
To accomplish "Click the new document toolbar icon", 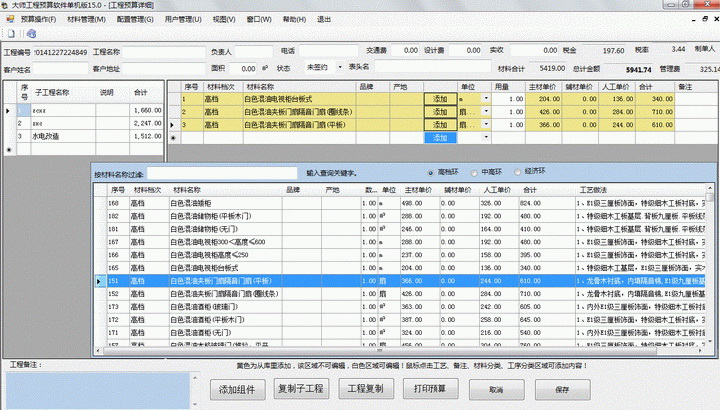I will [11, 34].
